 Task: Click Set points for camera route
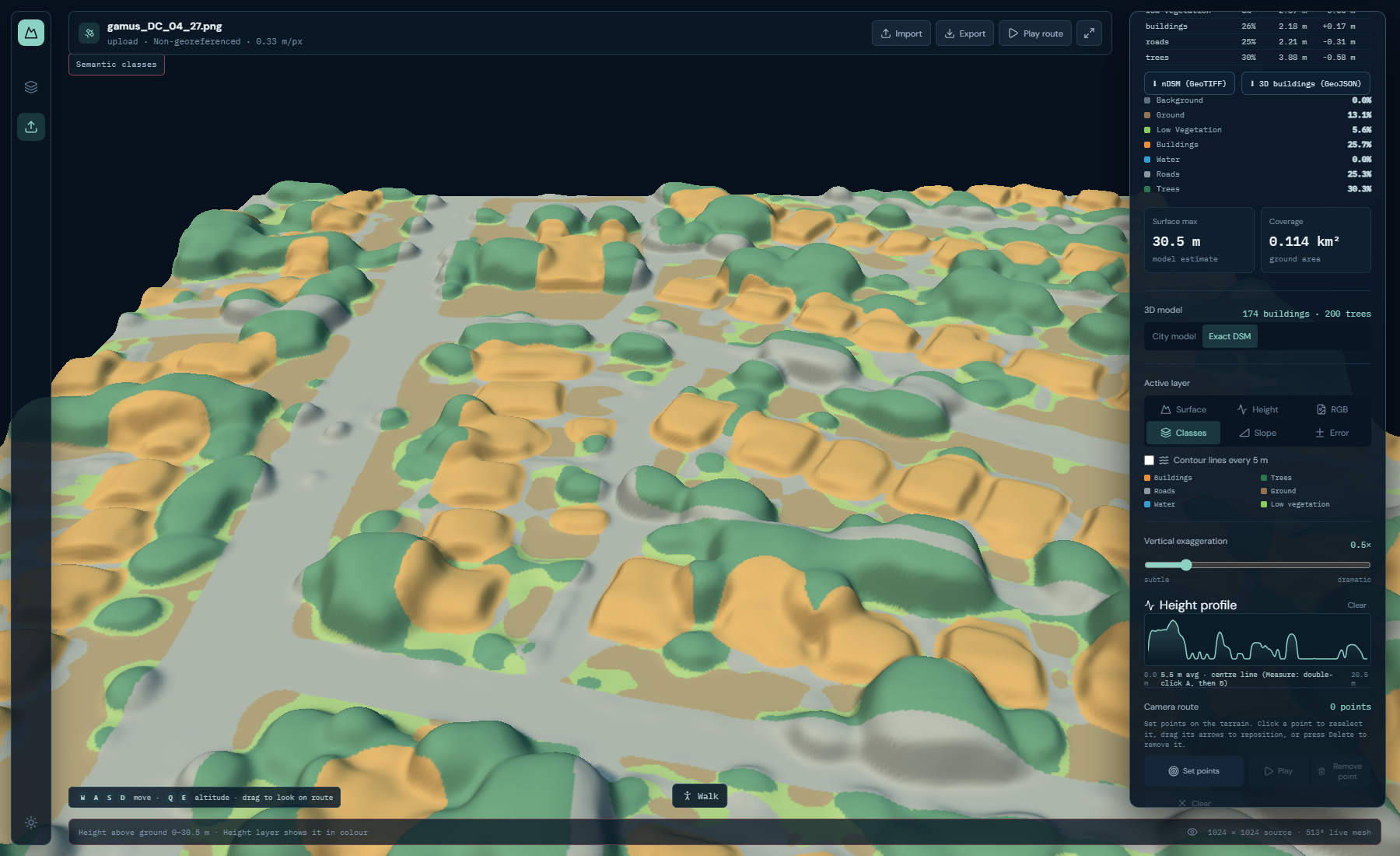tap(1194, 771)
